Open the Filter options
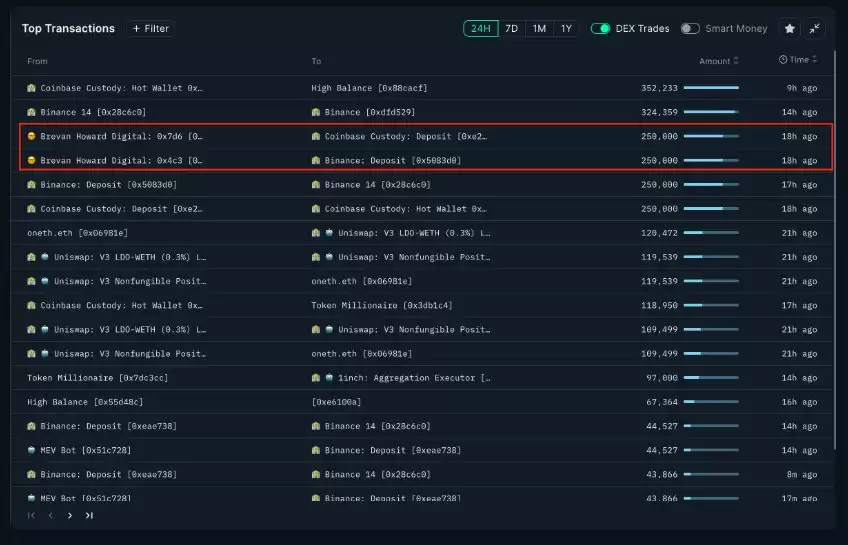The height and width of the screenshot is (545, 848). click(x=151, y=29)
